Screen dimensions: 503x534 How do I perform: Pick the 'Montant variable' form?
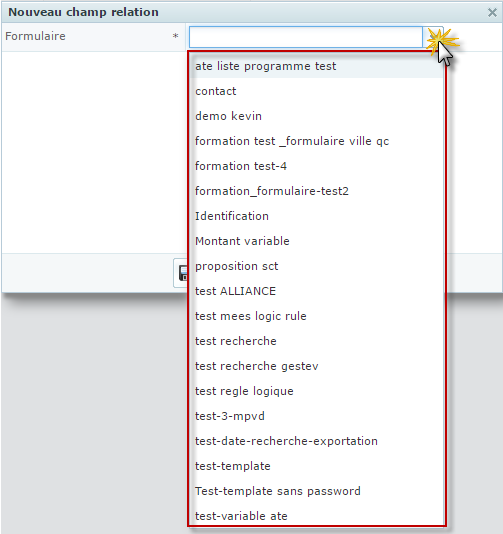tap(316, 241)
